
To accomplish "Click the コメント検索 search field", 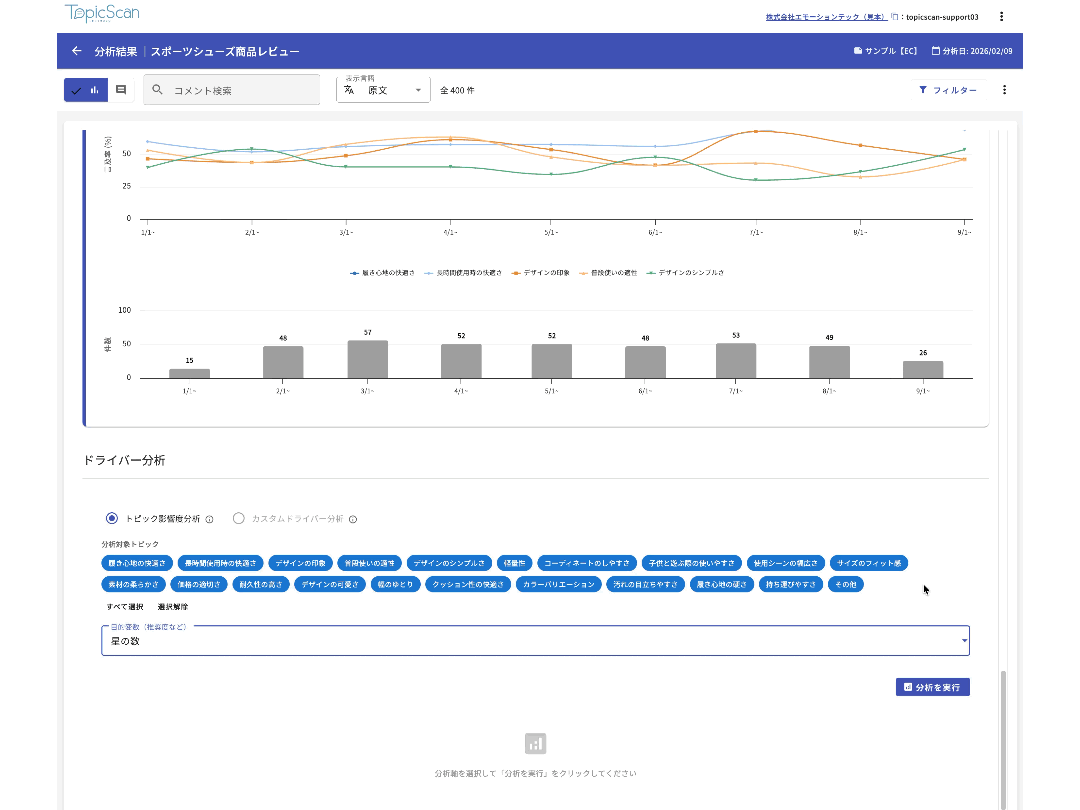I will click(x=240, y=90).
